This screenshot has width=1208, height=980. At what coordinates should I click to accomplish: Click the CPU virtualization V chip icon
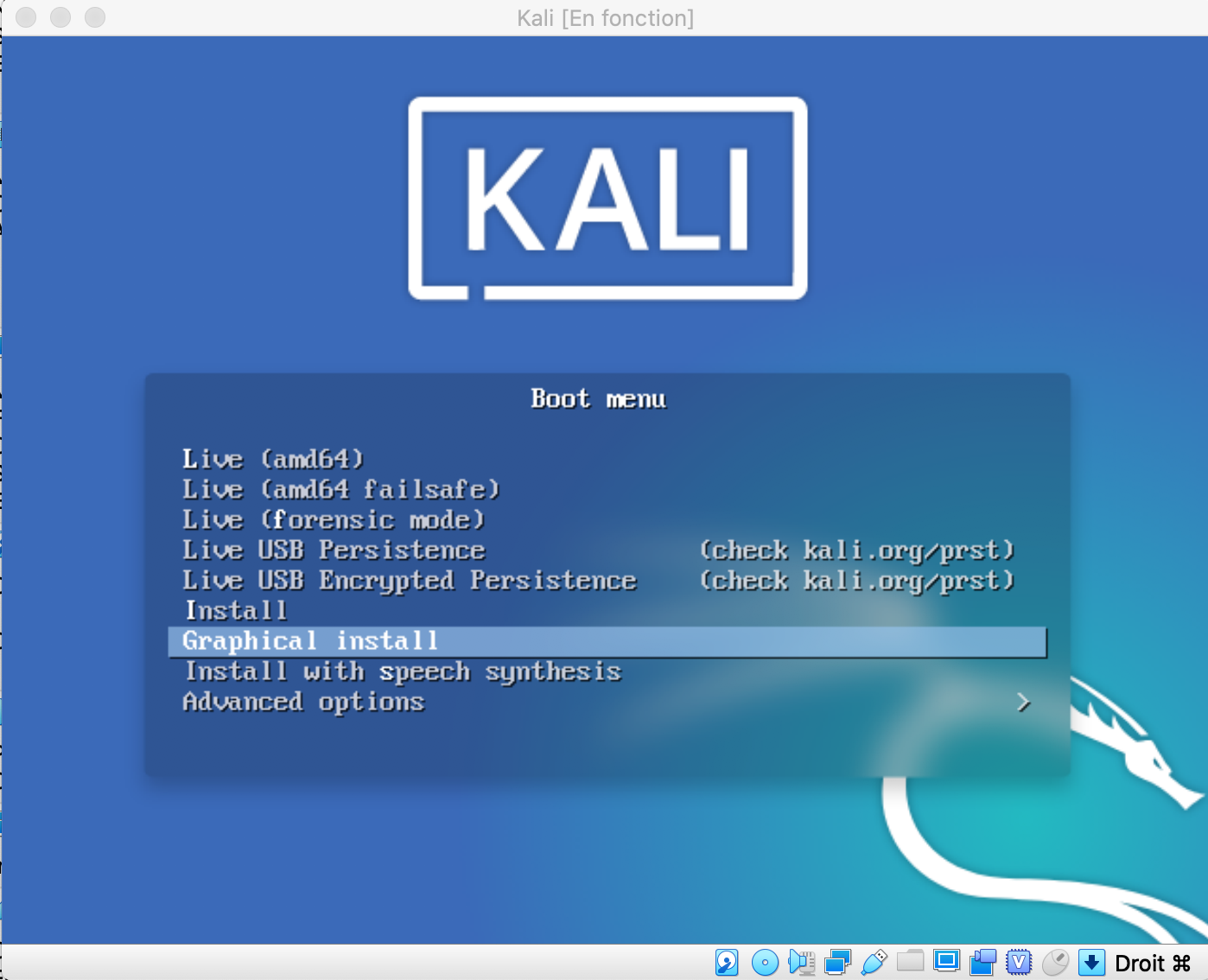1019,962
